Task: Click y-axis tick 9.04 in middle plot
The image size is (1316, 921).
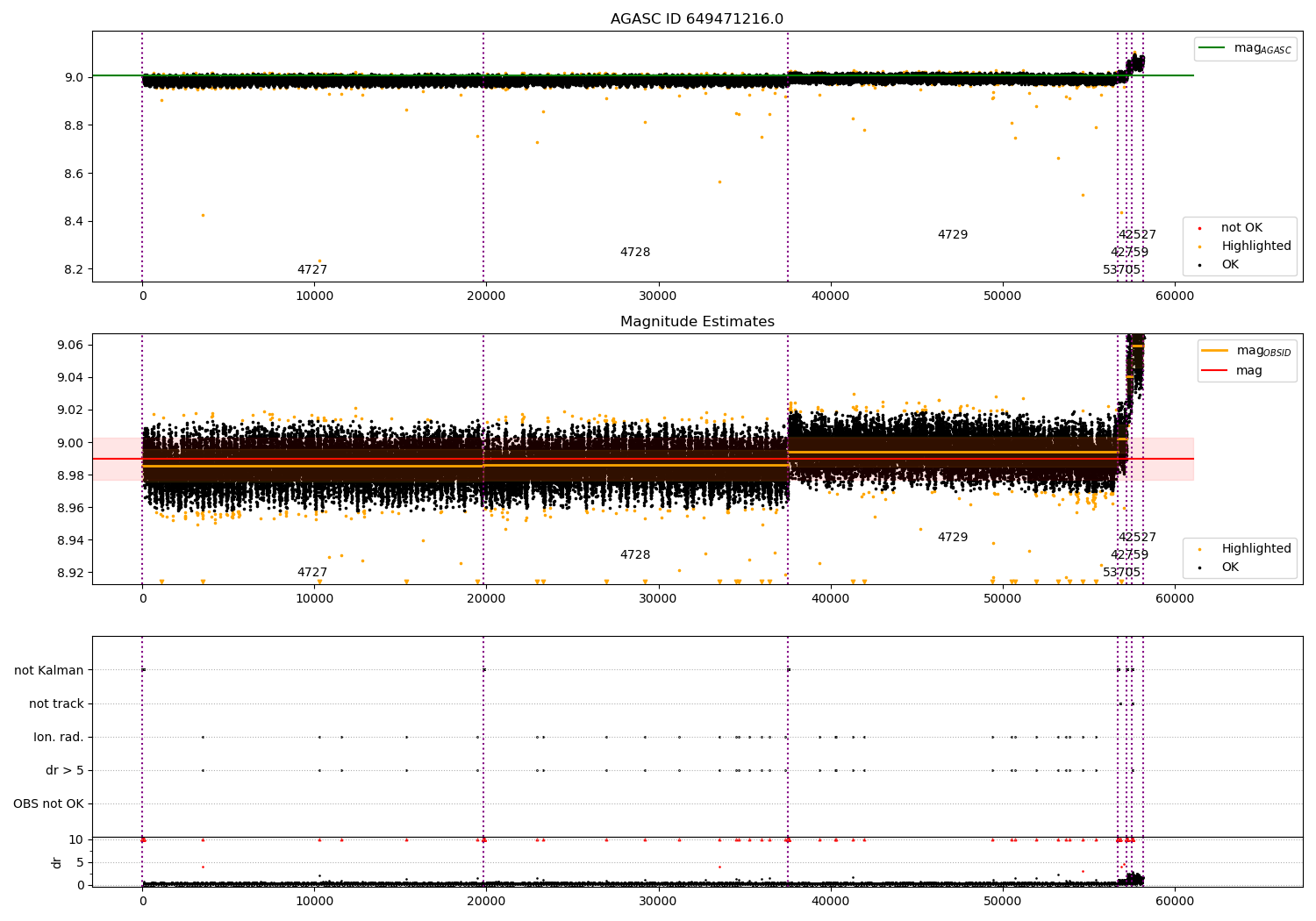Action: 71,377
